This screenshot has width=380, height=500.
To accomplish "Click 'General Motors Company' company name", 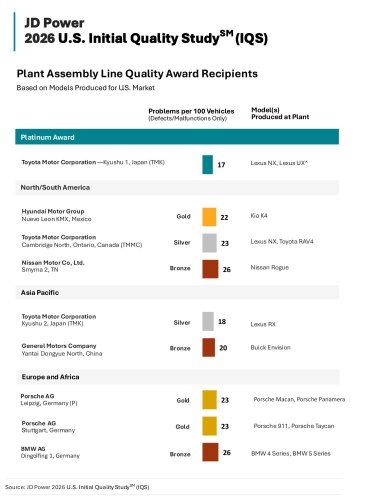I will (x=59, y=346).
